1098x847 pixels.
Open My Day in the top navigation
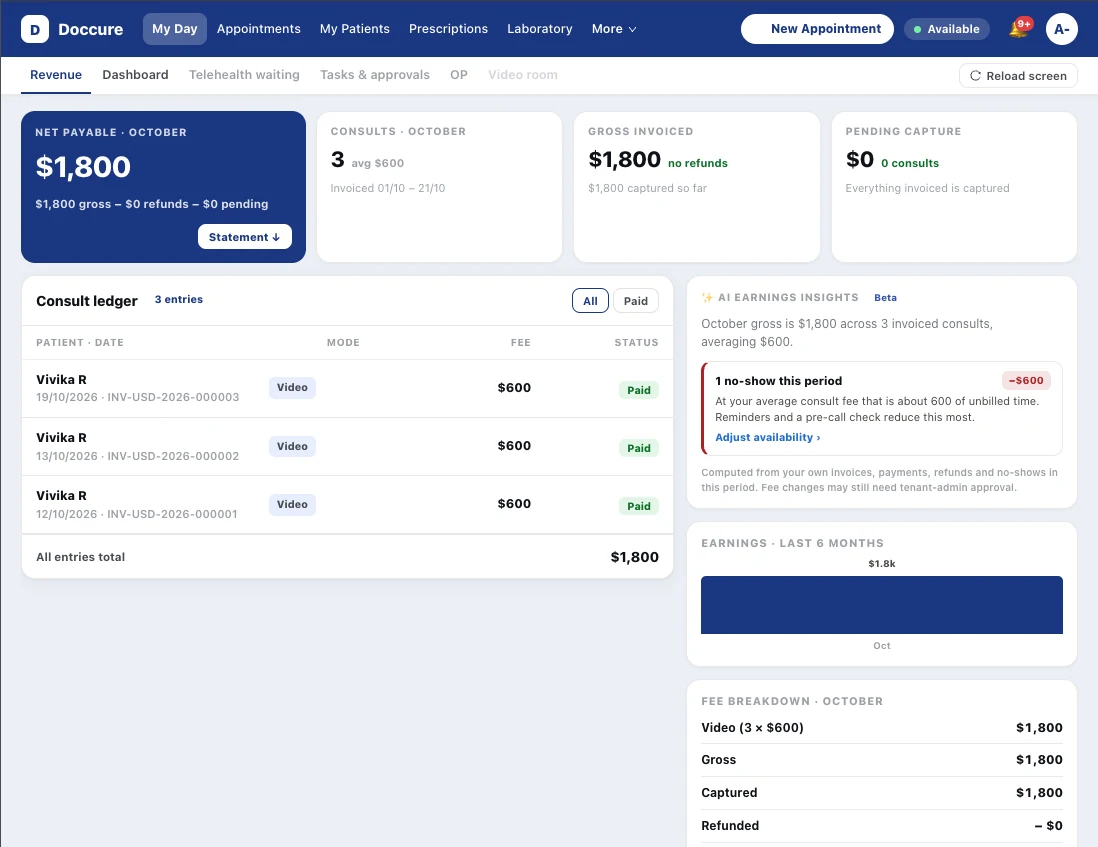tap(174, 29)
